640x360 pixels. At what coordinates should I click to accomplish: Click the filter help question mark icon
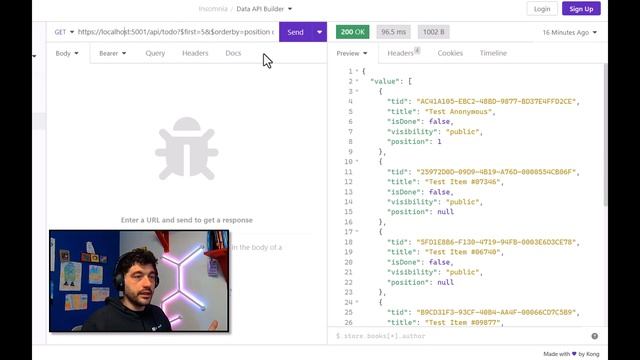pyautogui.click(x=595, y=336)
